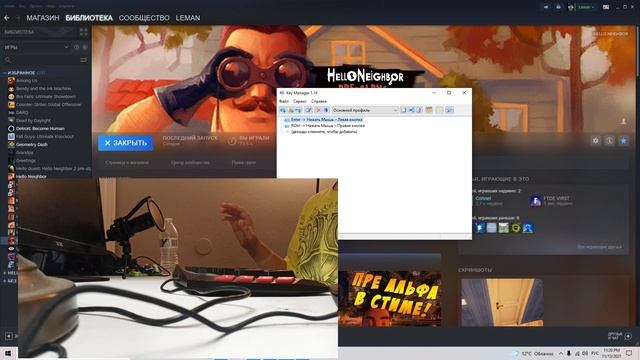Open the game info icon
640x360 pixels.
[609, 141]
